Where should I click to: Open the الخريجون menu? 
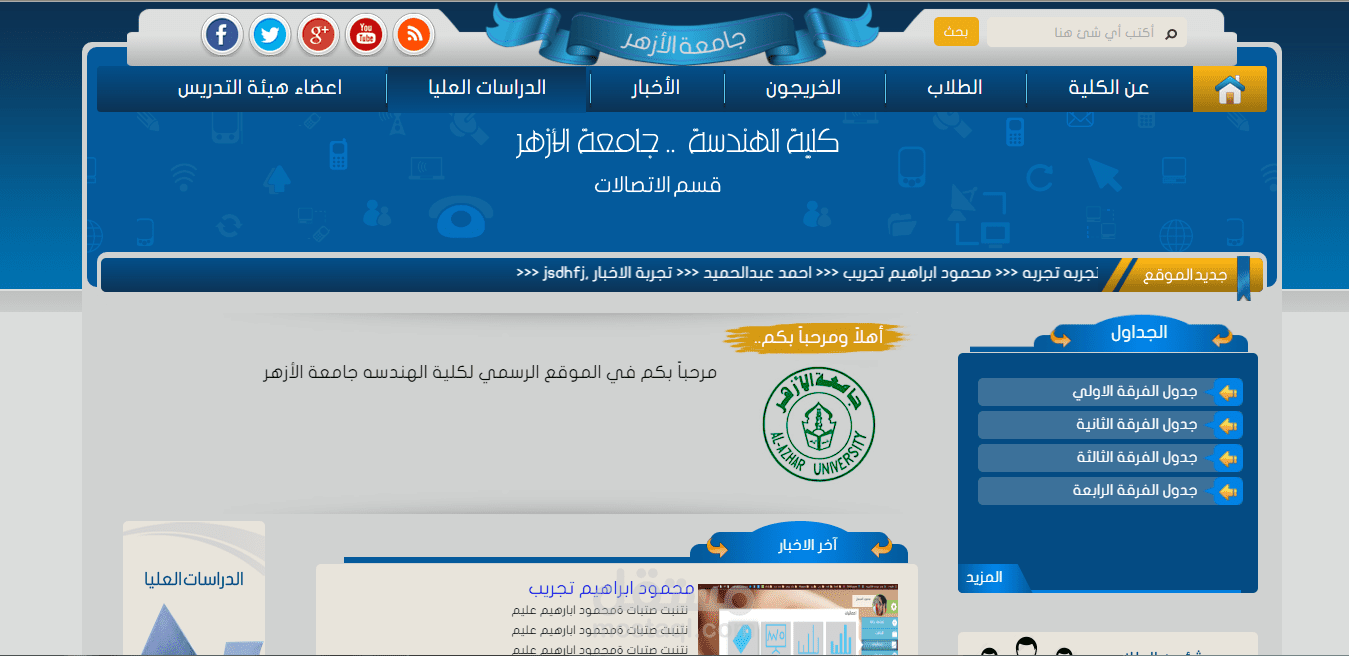click(x=803, y=88)
